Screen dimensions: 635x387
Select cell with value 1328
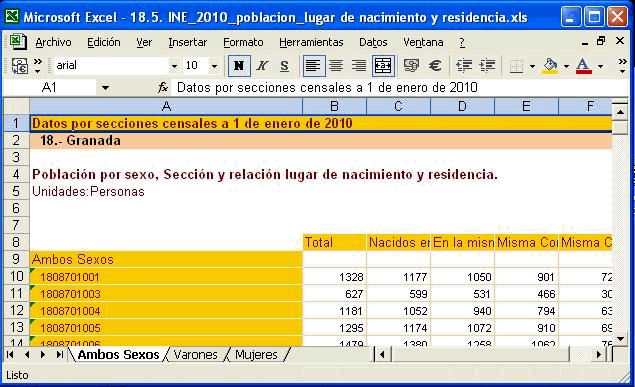tap(335, 276)
